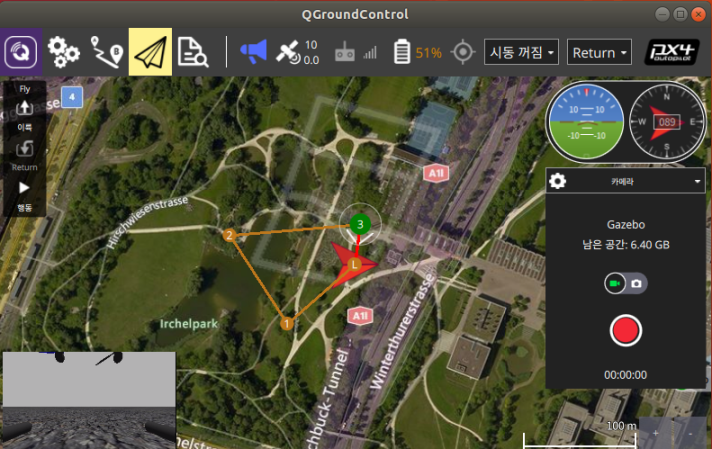The height and width of the screenshot is (449, 712).
Task: Zoom in the map with plus button
Action: [655, 434]
